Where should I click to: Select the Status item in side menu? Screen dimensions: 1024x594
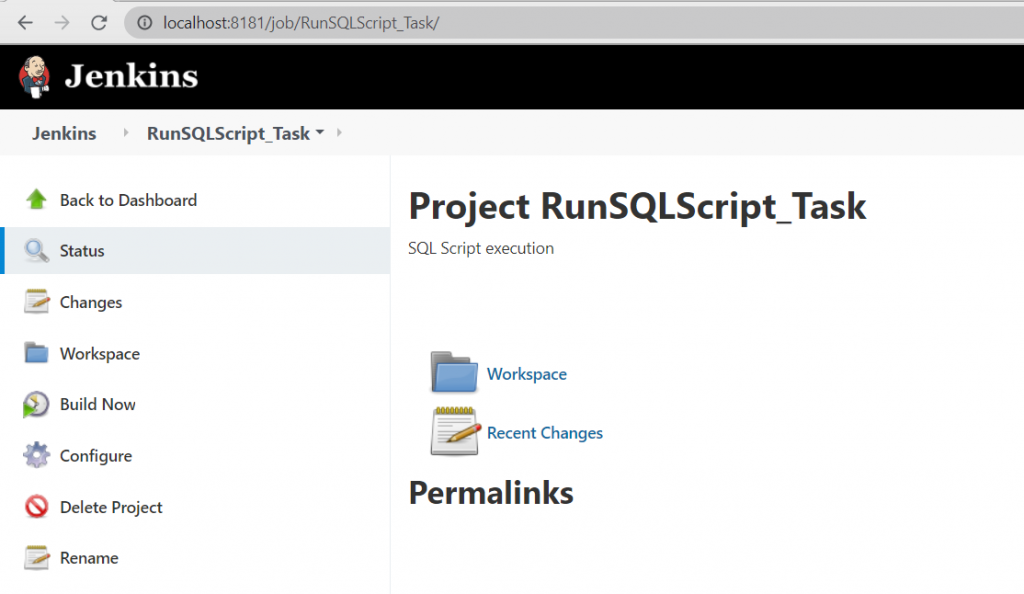[82, 251]
